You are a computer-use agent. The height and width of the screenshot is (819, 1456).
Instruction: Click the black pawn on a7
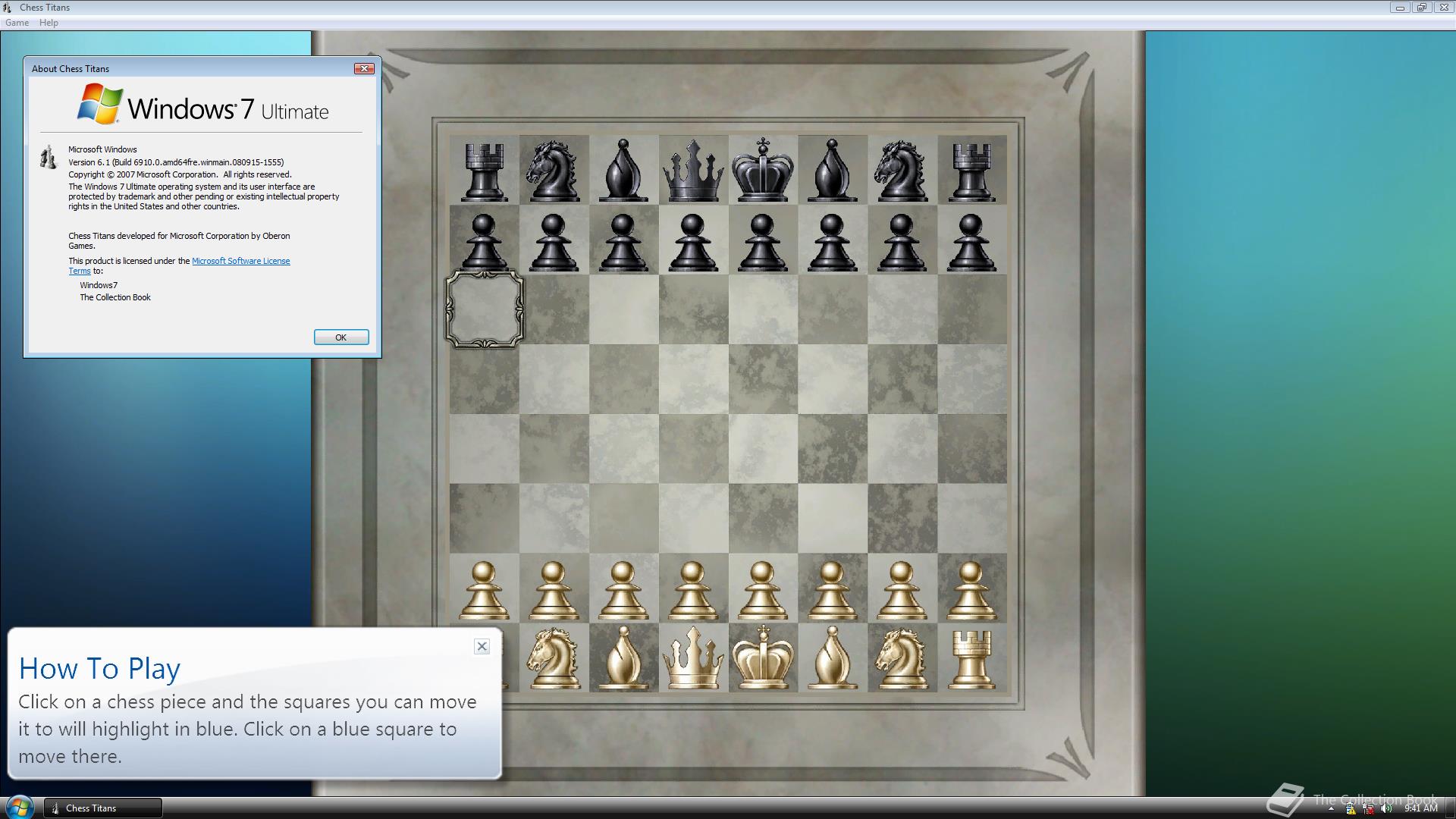pyautogui.click(x=484, y=243)
